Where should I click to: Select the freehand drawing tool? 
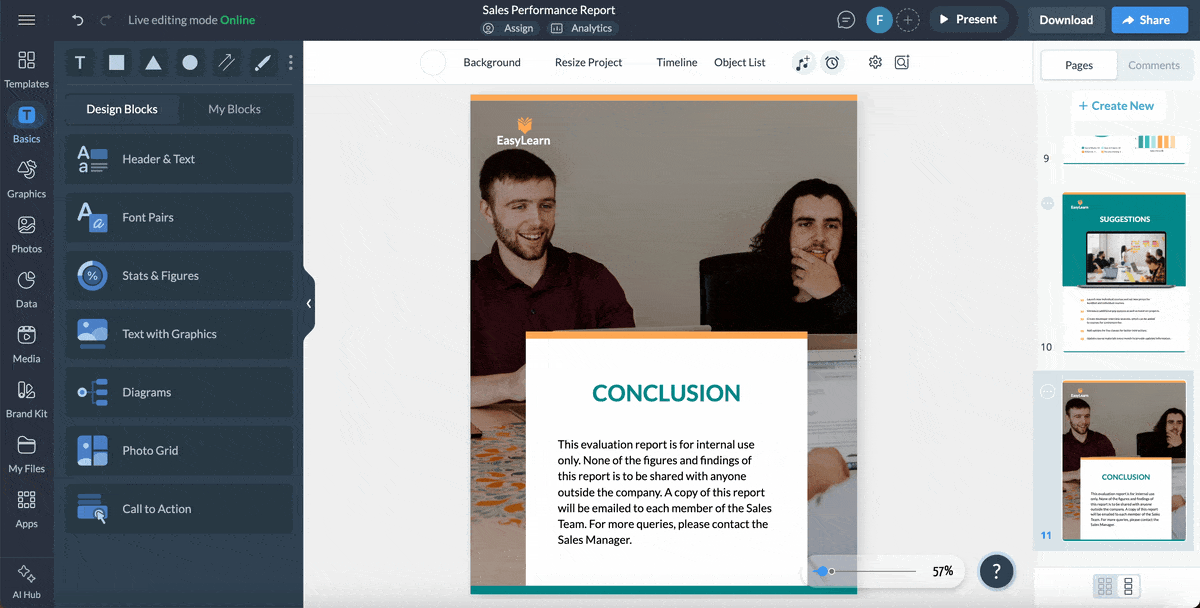click(262, 62)
